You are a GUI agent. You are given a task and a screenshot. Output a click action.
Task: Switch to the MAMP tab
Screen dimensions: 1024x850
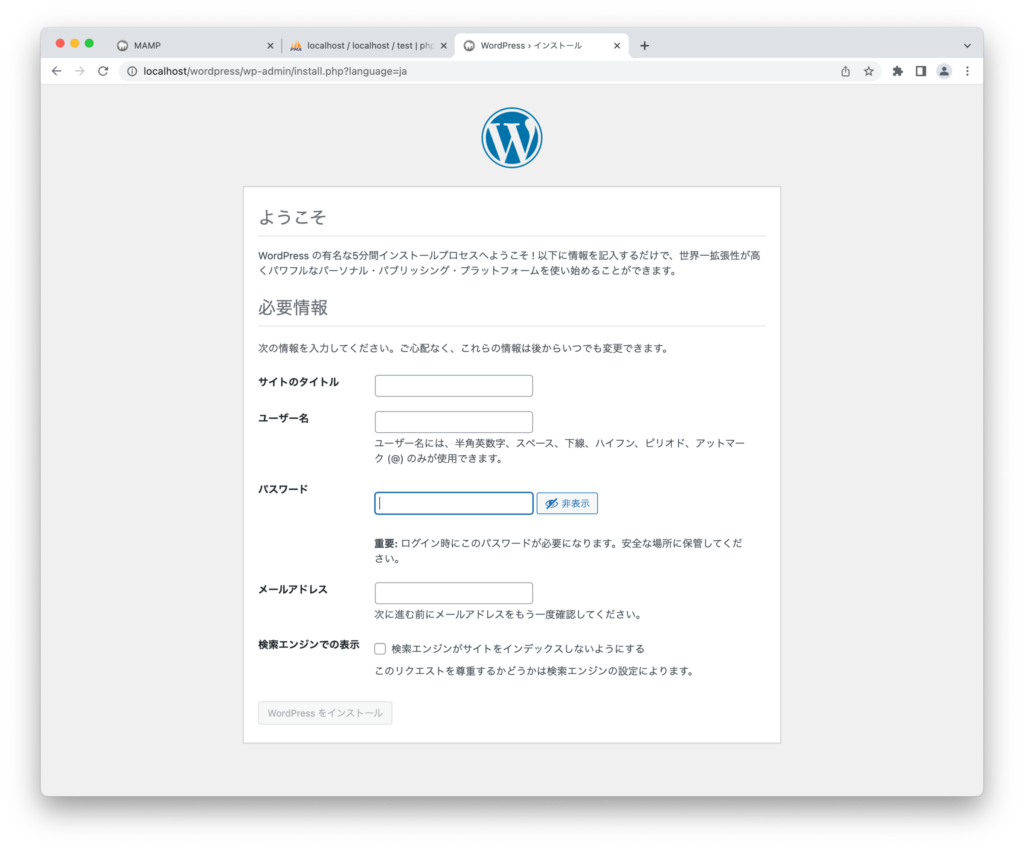tap(190, 45)
